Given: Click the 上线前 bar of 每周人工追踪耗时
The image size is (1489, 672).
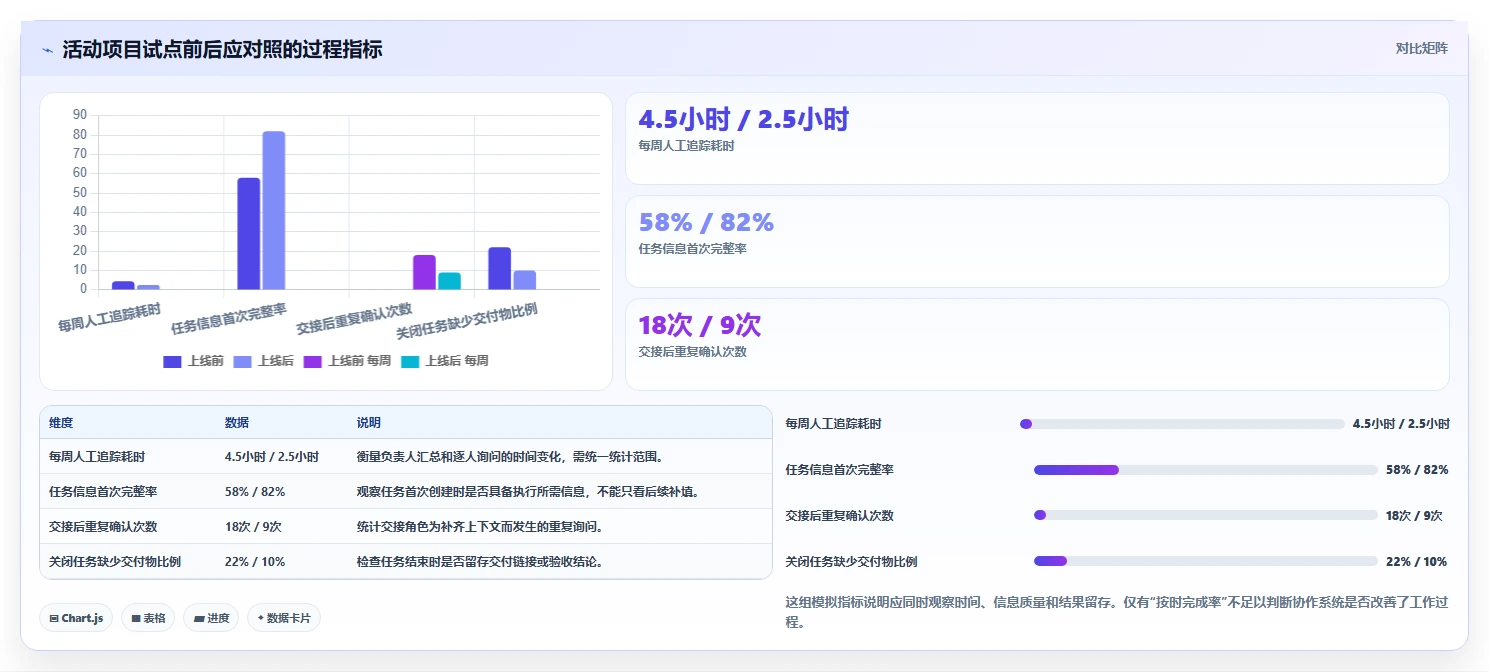Looking at the screenshot, I should pos(123,286).
